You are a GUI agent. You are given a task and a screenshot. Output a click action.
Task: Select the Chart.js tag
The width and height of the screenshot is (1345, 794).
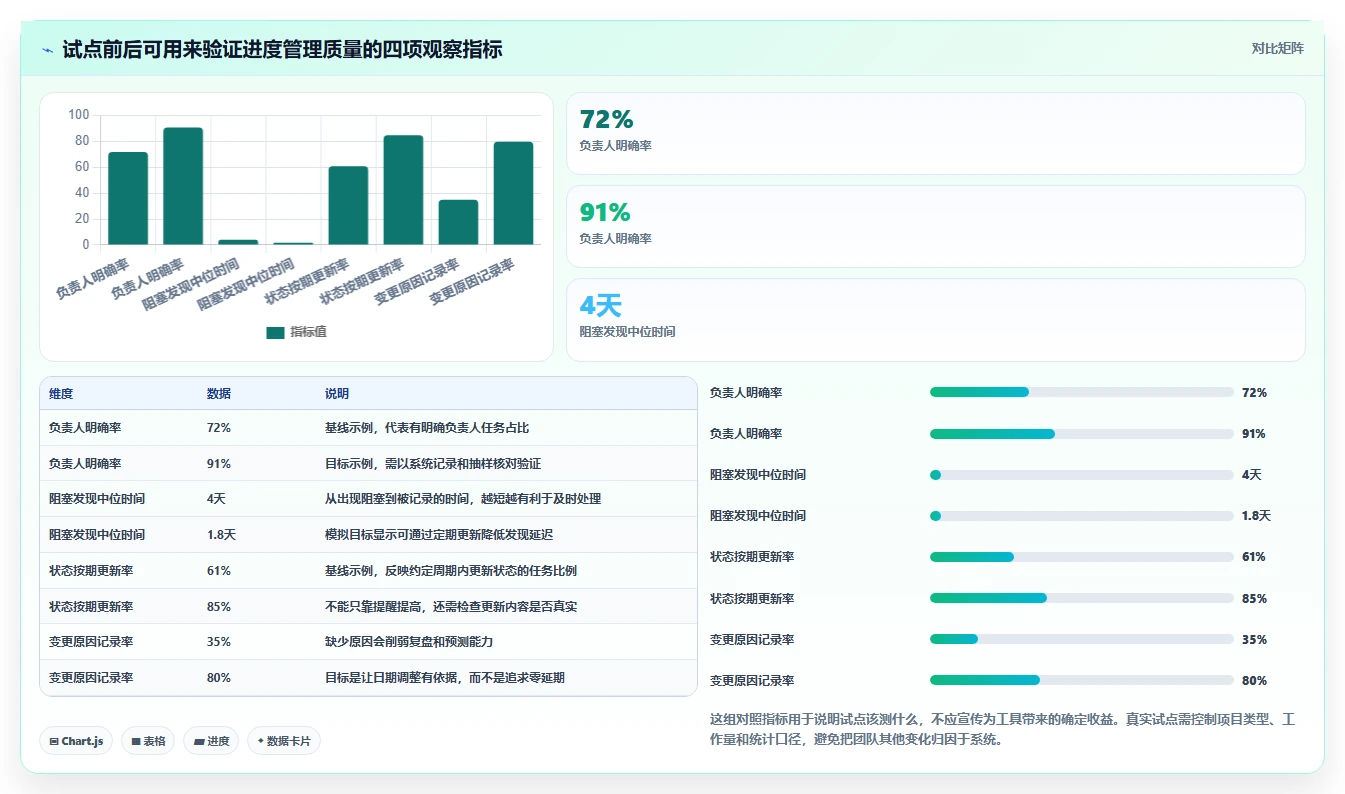tap(77, 741)
